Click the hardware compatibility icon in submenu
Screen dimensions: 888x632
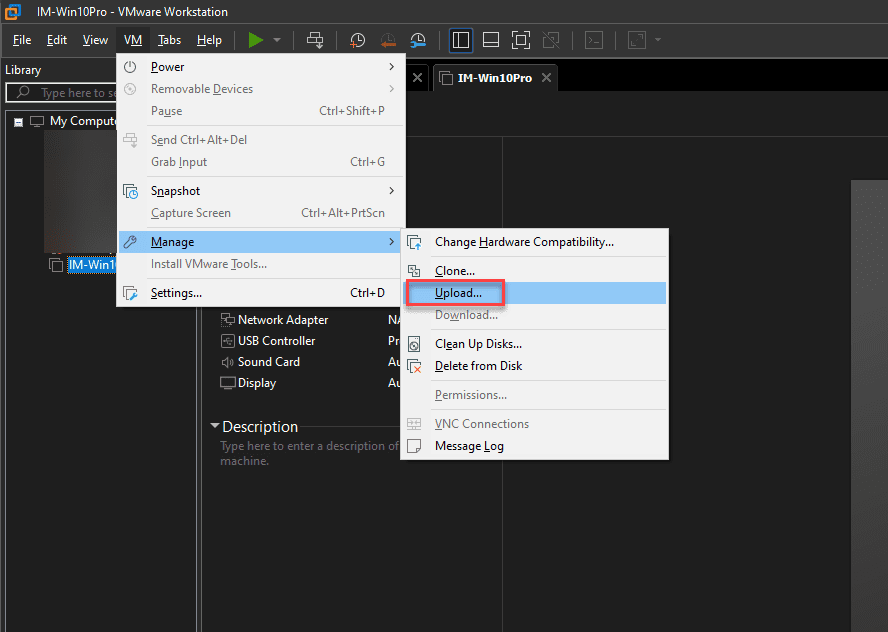click(415, 242)
